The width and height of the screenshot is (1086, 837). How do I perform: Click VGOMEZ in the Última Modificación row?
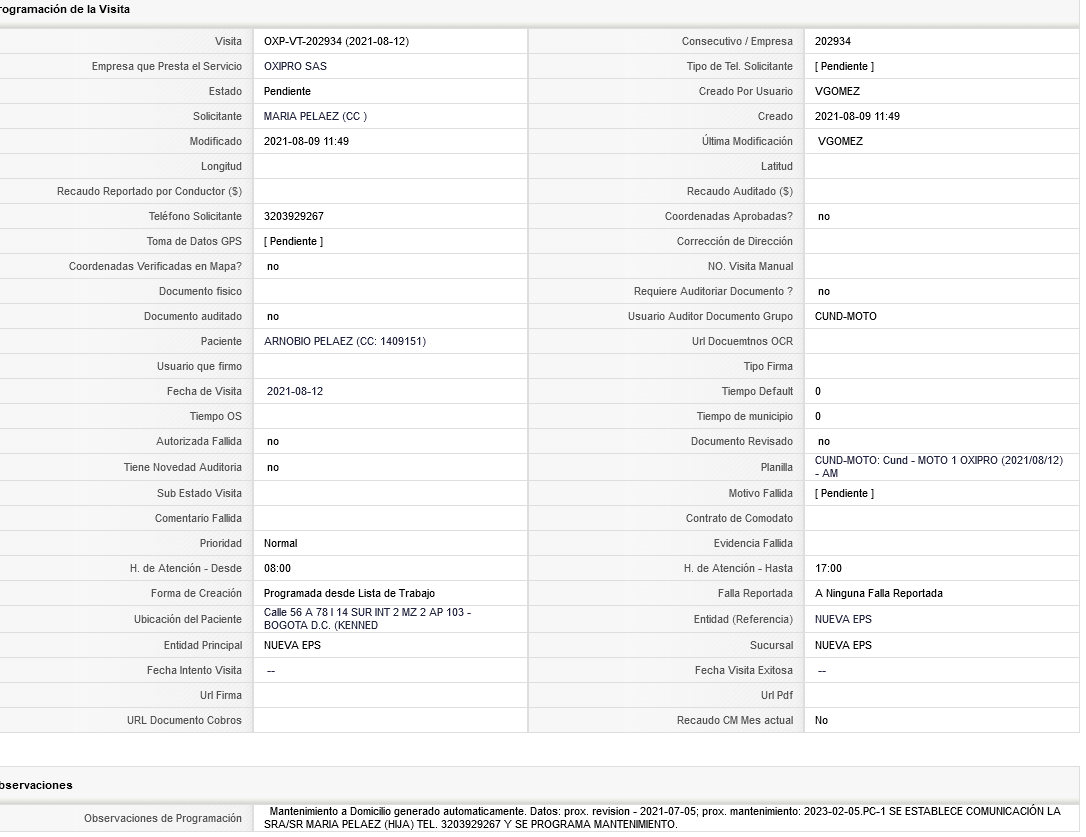click(x=840, y=141)
